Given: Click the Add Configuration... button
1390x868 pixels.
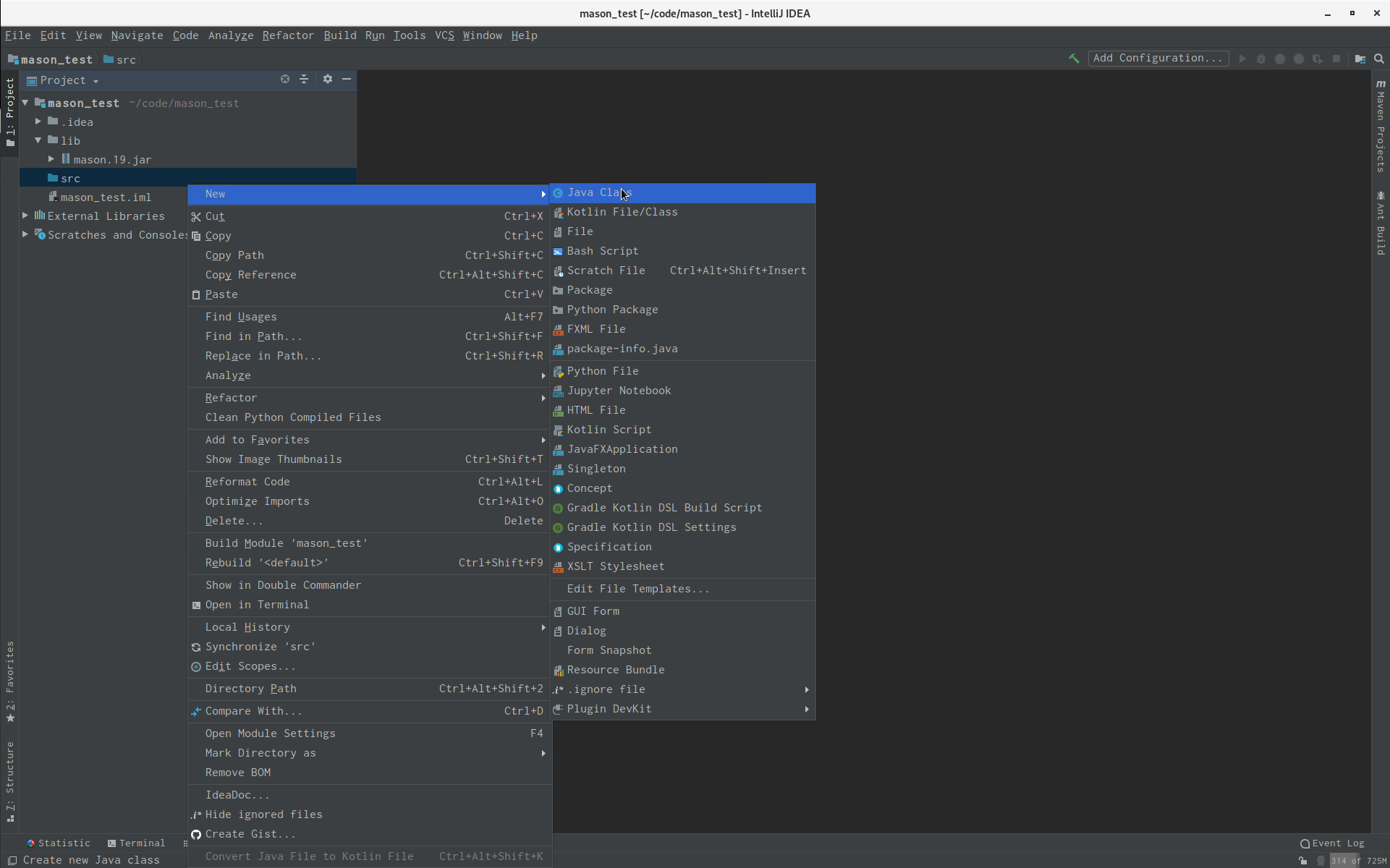Looking at the screenshot, I should 1158,59.
